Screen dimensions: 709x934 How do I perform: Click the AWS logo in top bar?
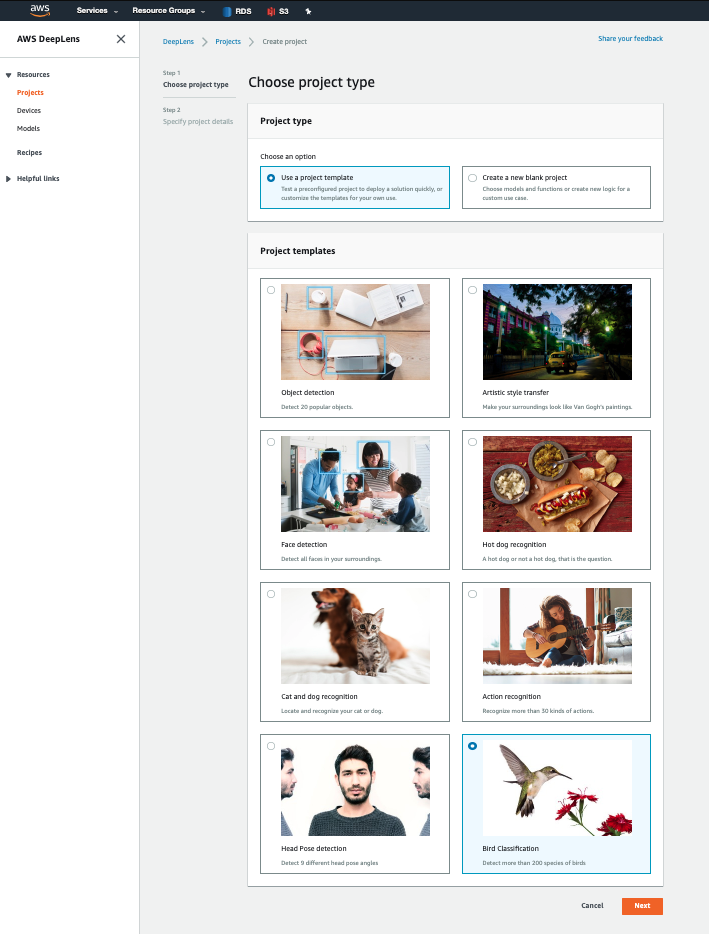(x=39, y=10)
